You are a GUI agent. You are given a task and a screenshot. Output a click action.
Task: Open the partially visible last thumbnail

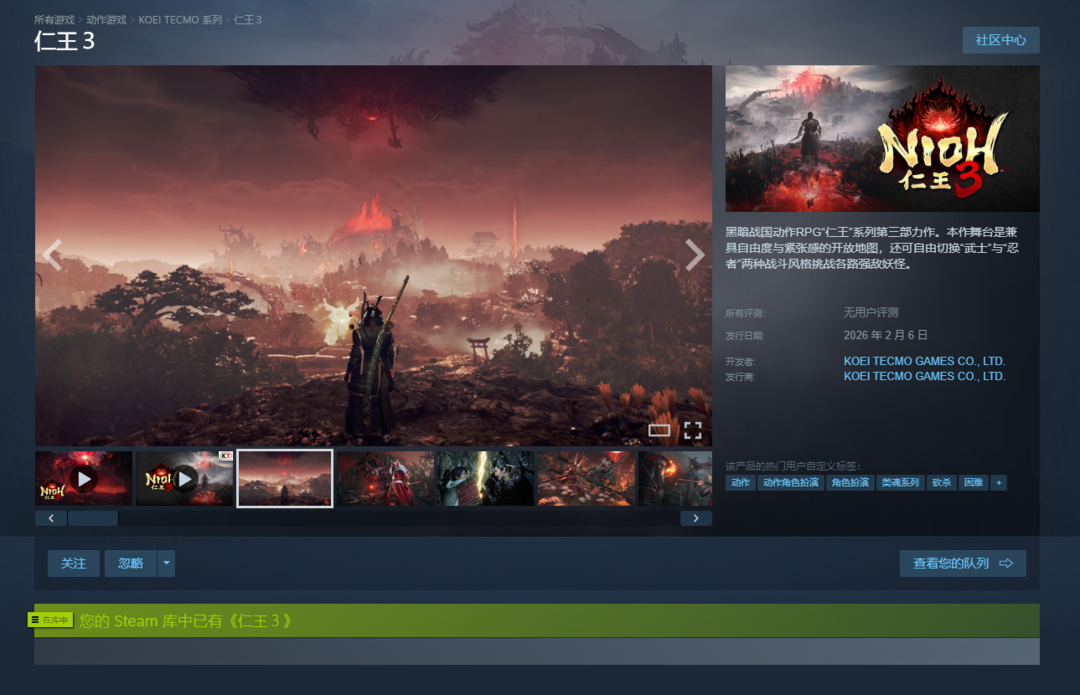pos(675,479)
